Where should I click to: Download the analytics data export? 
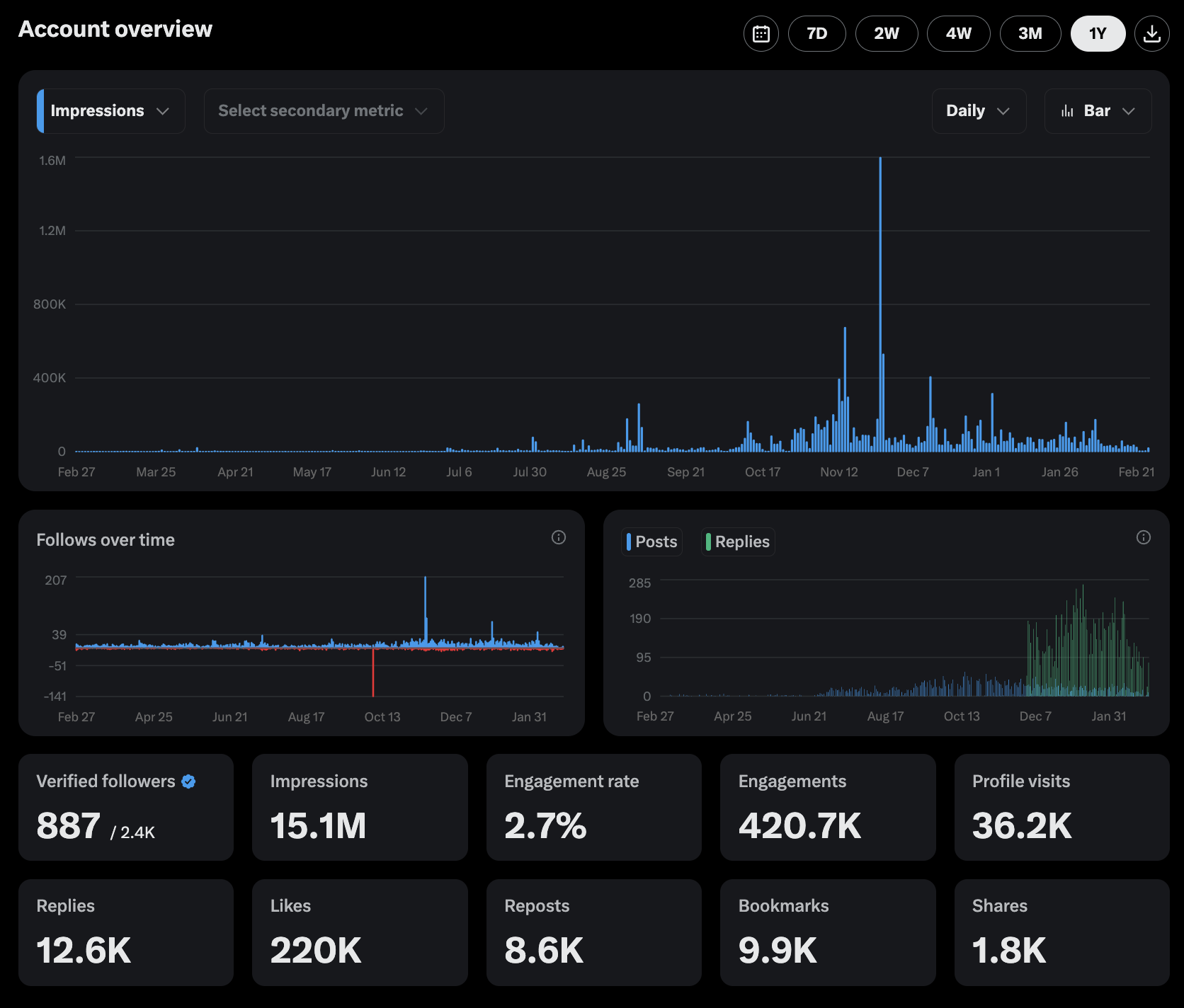click(x=1152, y=33)
